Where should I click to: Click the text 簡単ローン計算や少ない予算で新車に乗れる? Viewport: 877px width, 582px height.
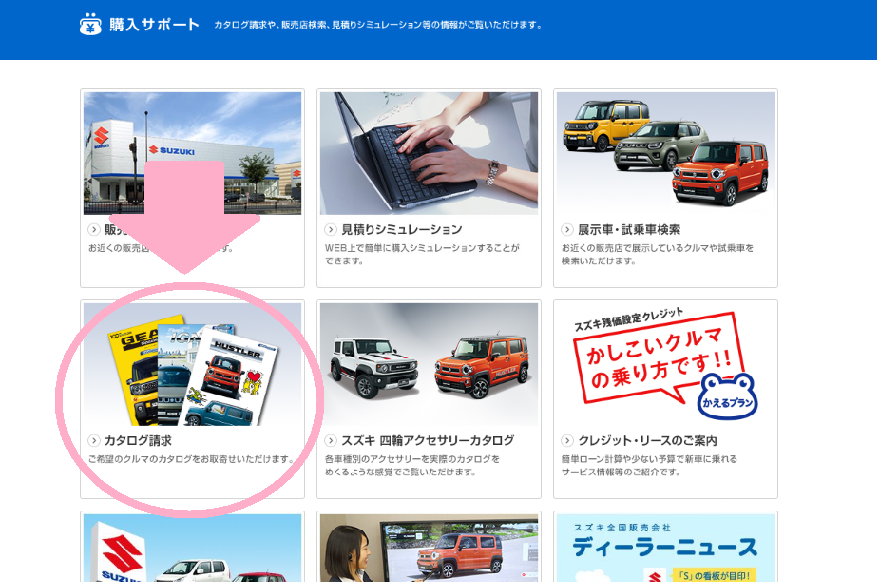(x=649, y=459)
